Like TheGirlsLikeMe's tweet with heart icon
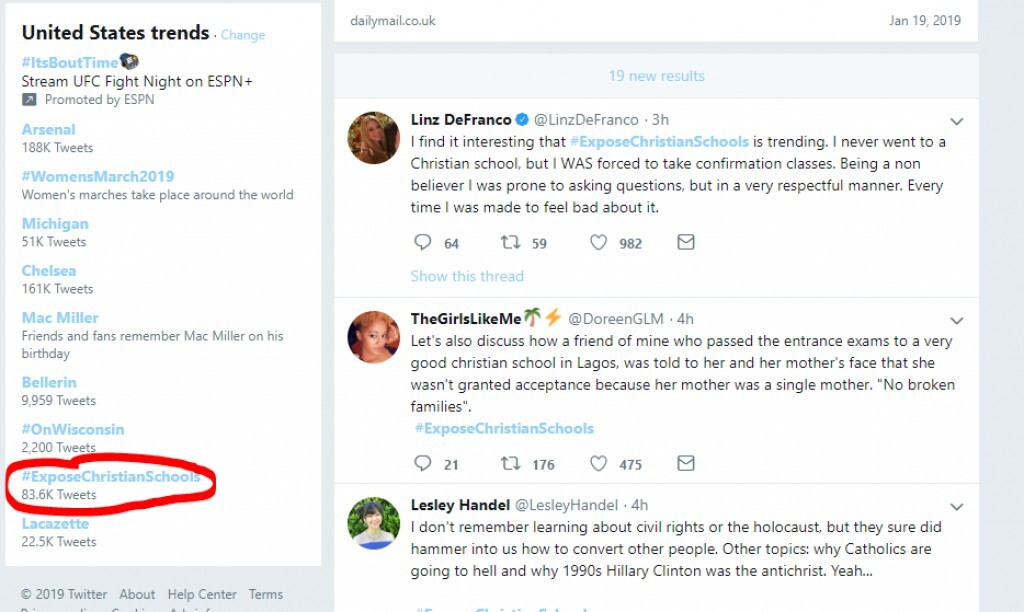 (598, 463)
